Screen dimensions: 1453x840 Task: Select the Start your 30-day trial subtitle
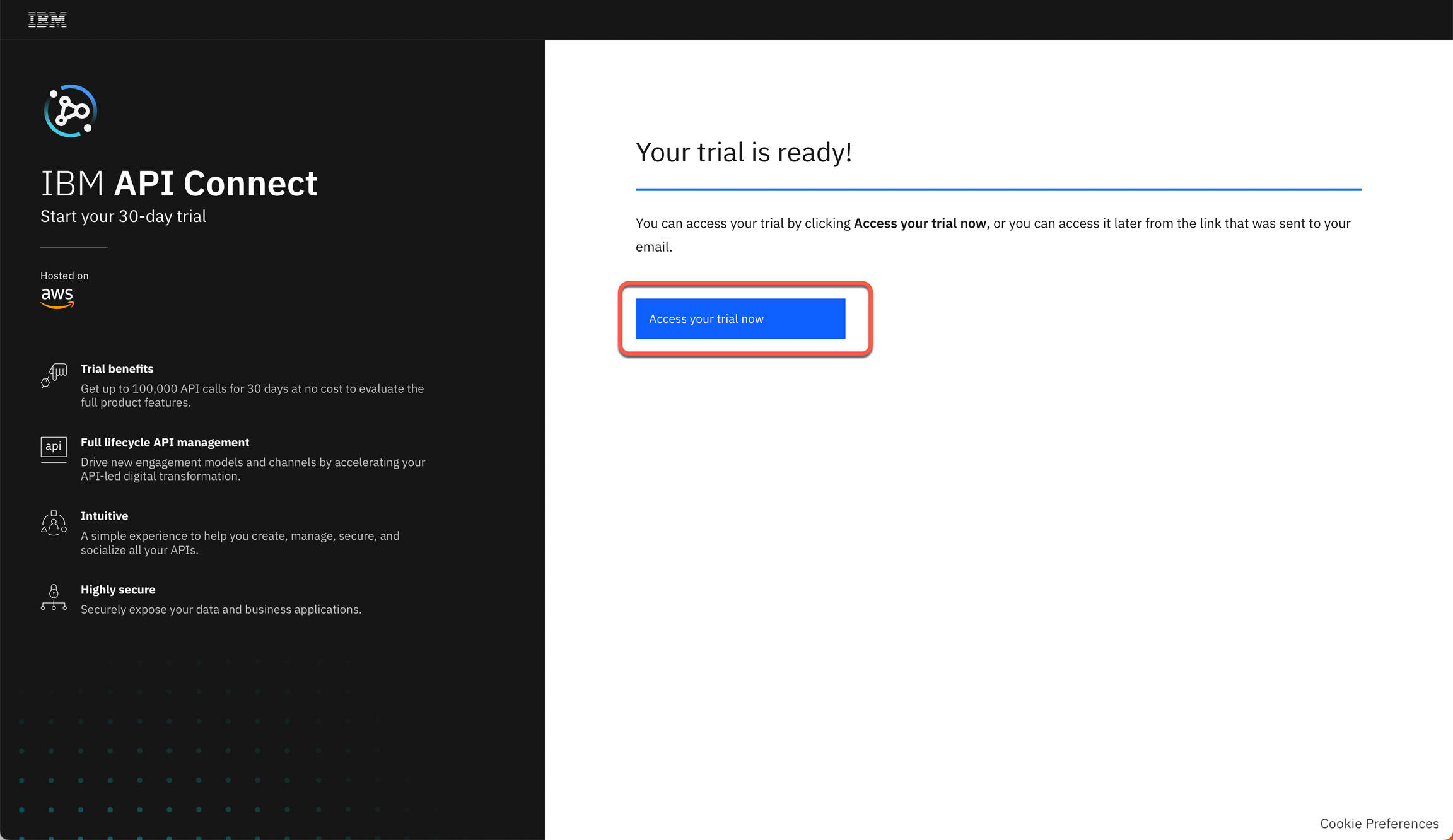click(122, 216)
